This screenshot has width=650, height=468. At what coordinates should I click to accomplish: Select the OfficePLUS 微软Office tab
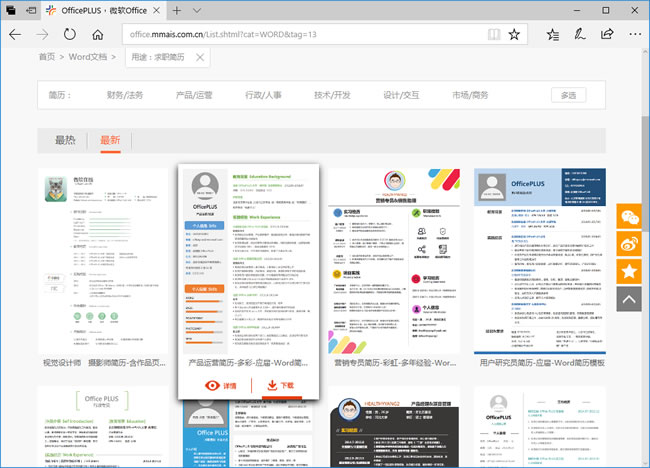tap(104, 10)
